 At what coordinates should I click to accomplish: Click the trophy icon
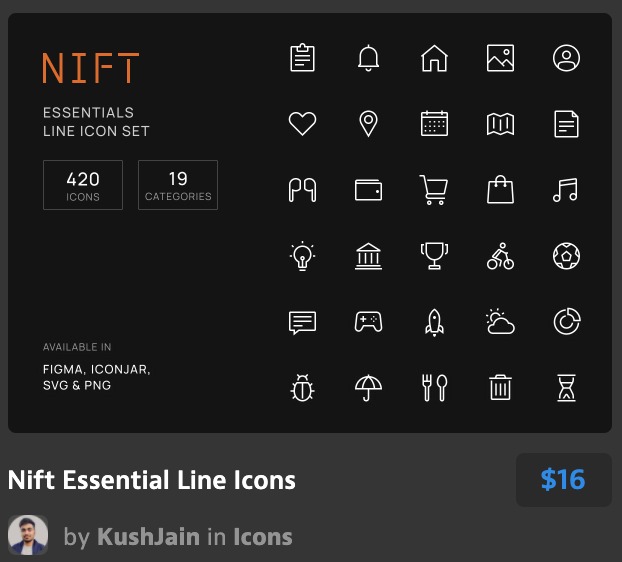[x=434, y=256]
